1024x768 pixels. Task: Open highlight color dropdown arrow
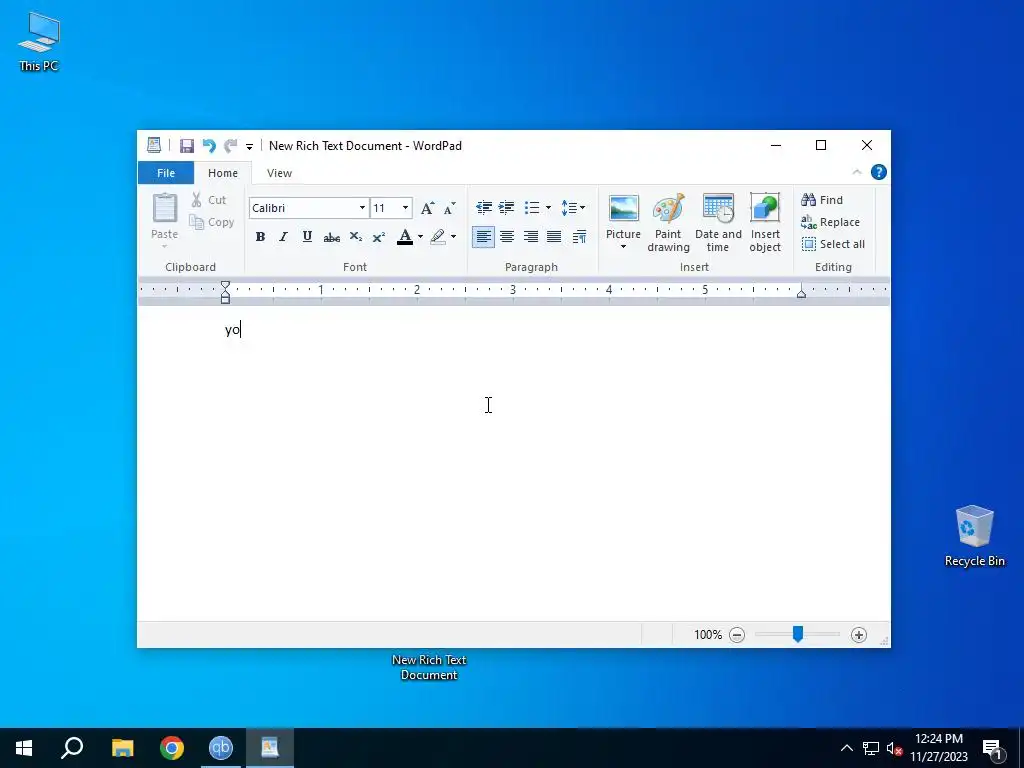click(x=453, y=236)
